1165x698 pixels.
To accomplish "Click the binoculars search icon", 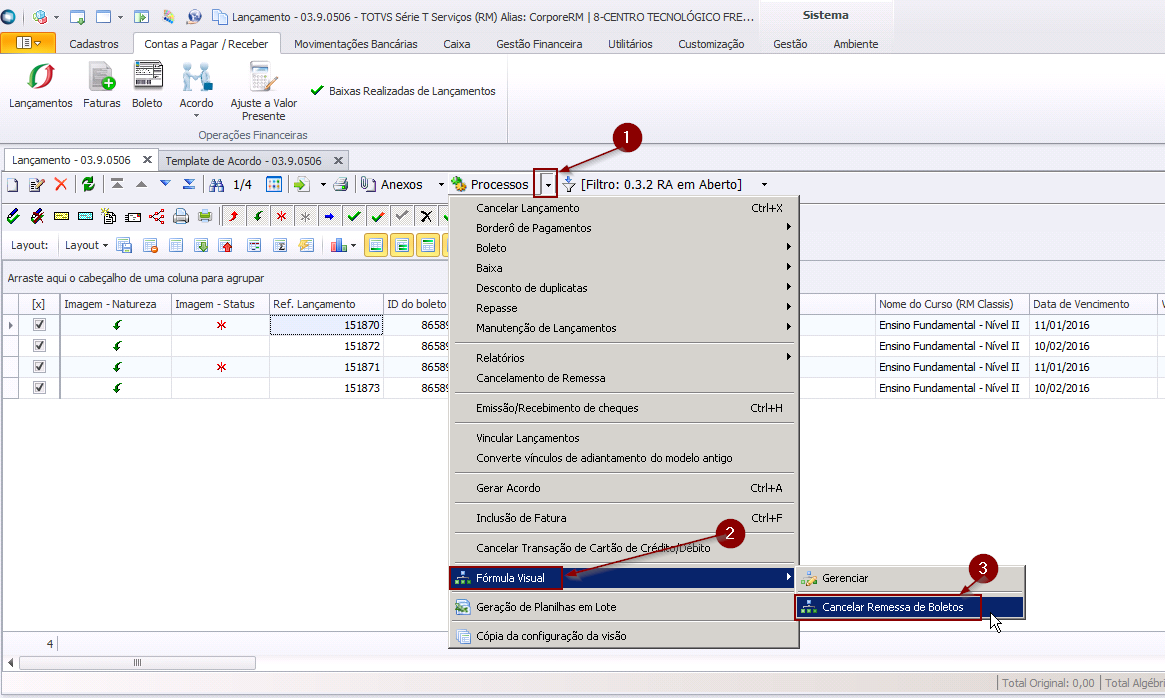I will (216, 184).
